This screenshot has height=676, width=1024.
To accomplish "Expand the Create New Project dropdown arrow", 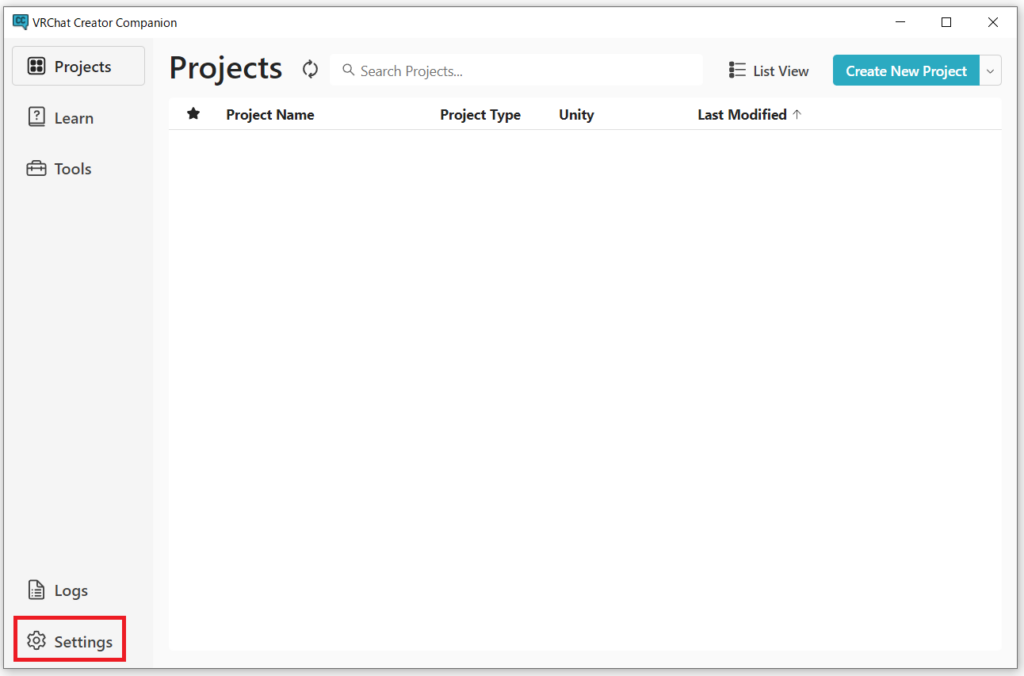I will click(991, 71).
